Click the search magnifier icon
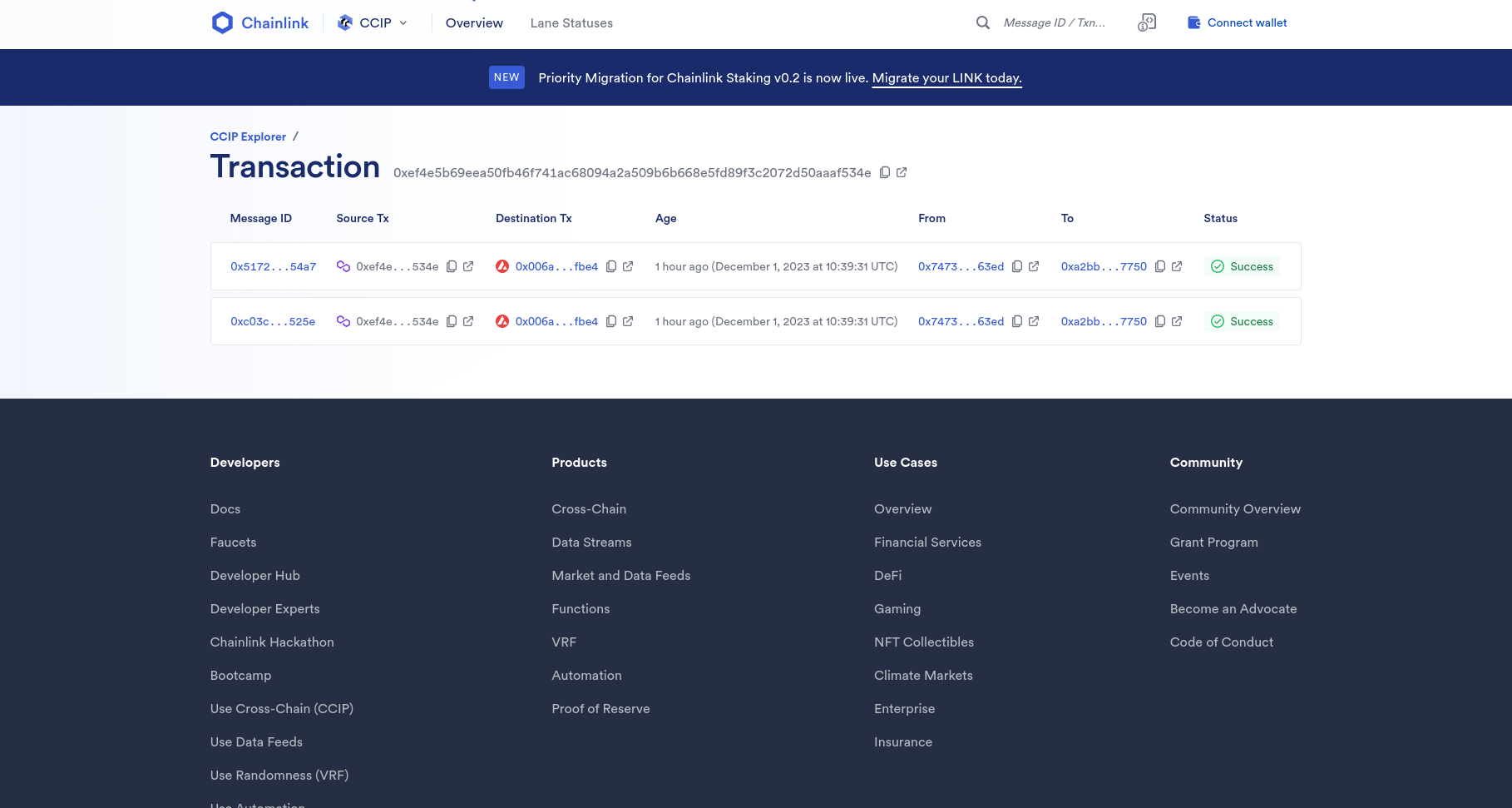Image resolution: width=1512 pixels, height=808 pixels. 982,22
